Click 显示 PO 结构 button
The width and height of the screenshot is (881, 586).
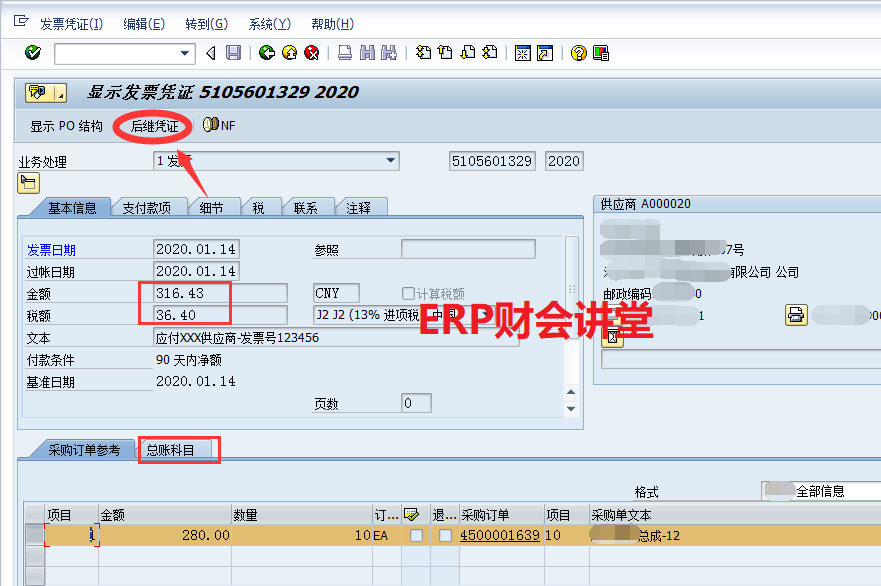[x=66, y=126]
